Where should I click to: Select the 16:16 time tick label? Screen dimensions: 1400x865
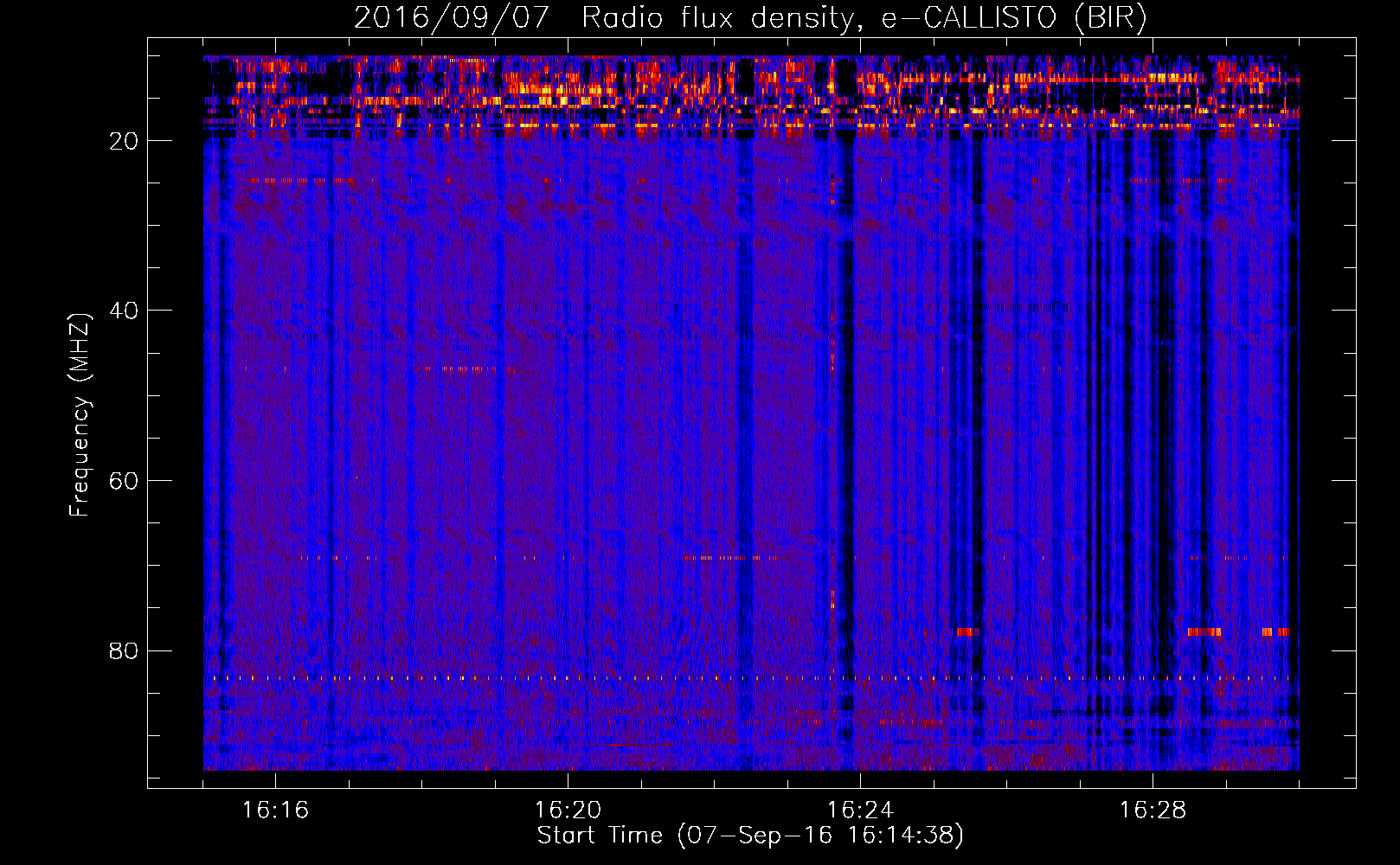point(275,811)
